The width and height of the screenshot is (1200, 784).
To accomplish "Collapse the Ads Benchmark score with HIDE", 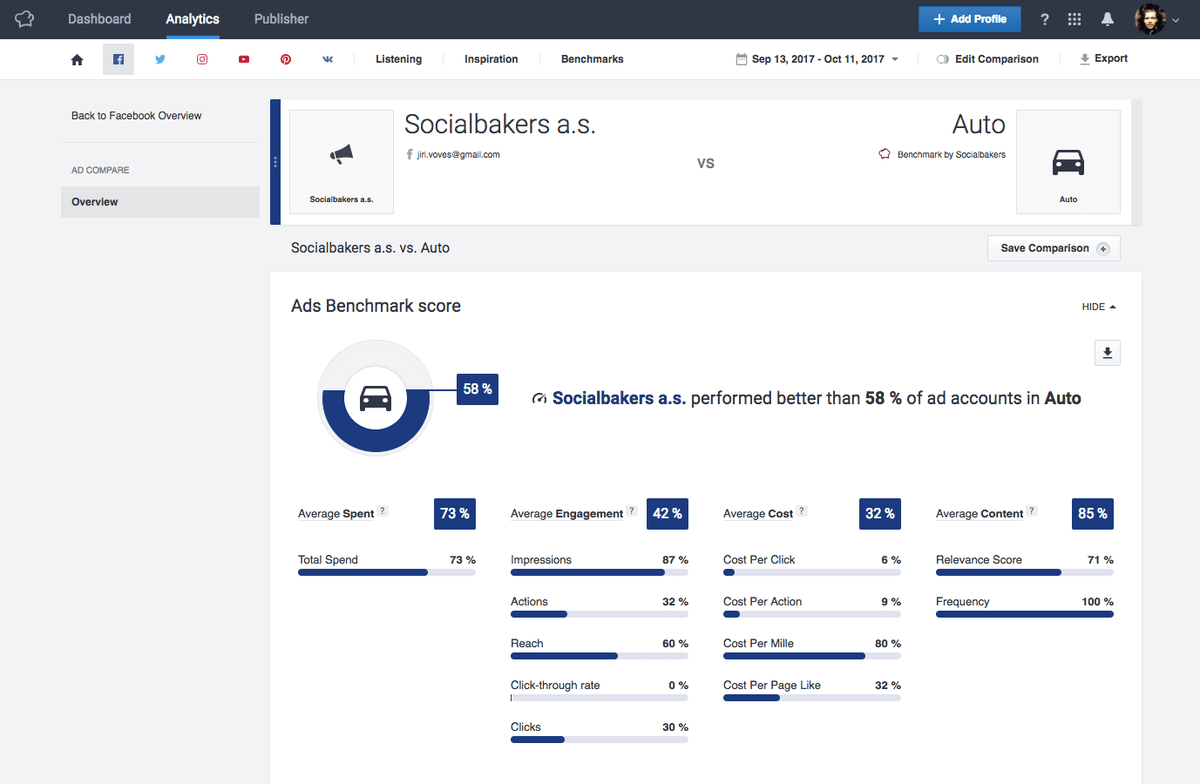I will 1098,307.
